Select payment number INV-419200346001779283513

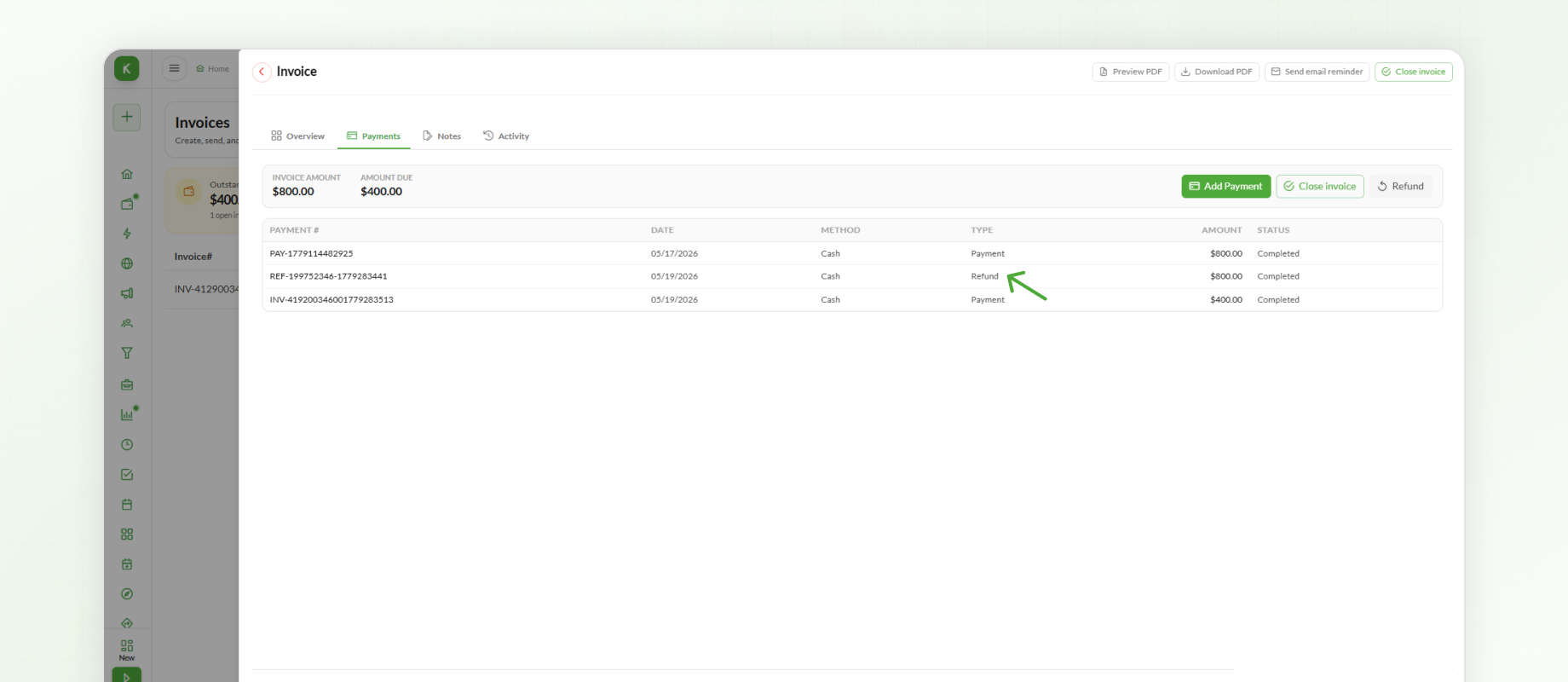(x=331, y=300)
